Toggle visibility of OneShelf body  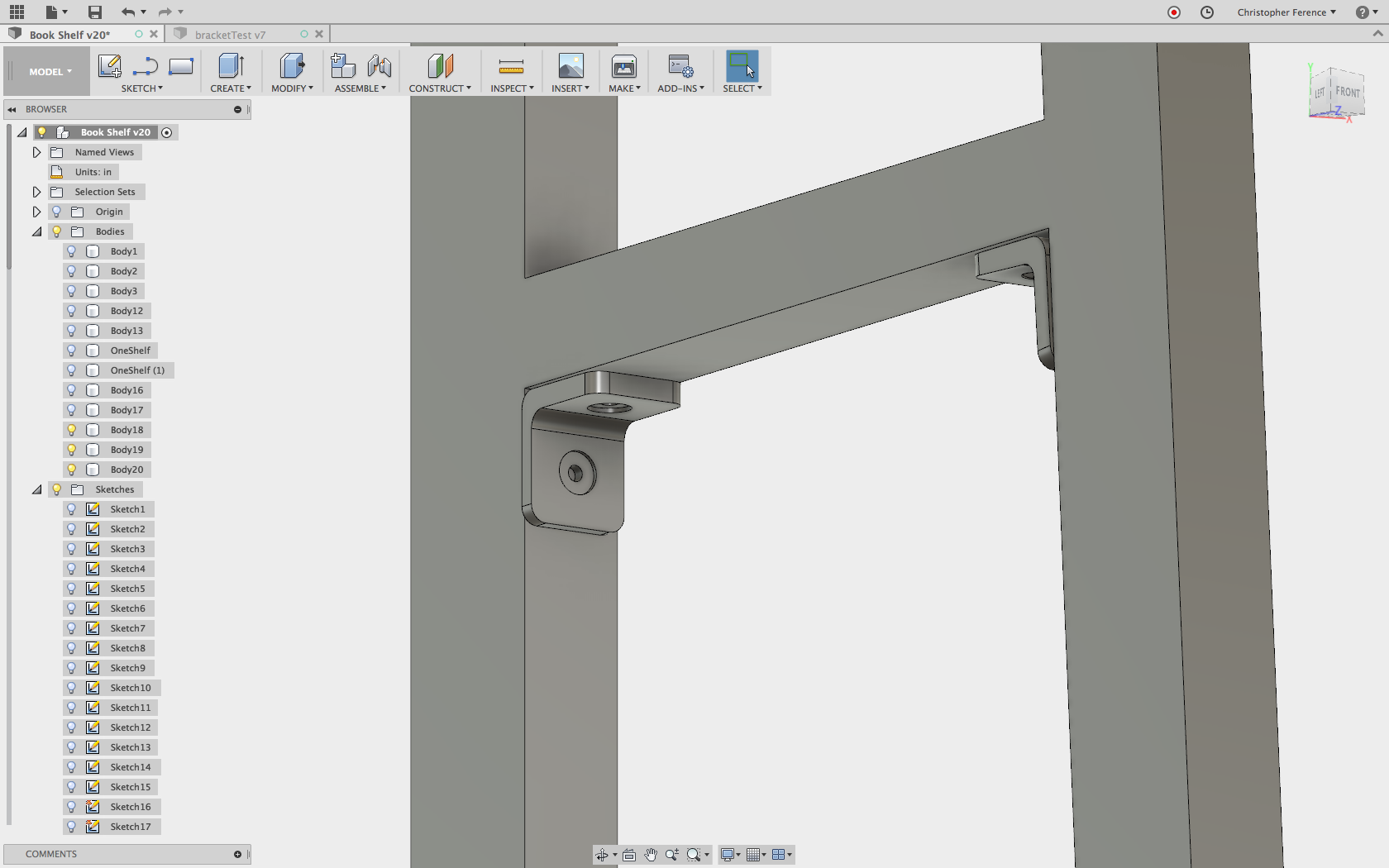click(72, 351)
